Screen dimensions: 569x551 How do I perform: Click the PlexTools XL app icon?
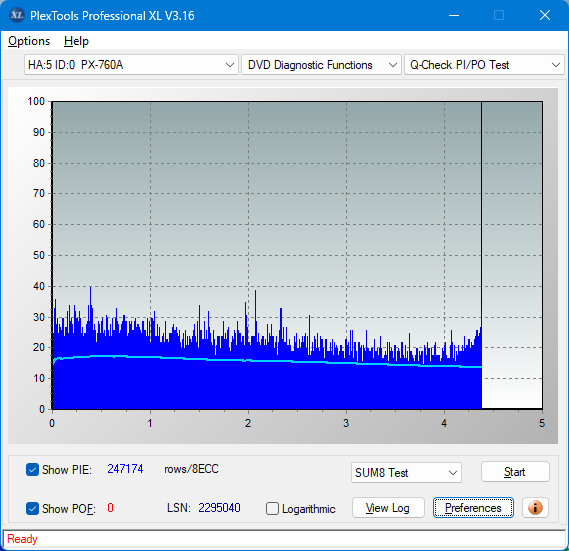[17, 15]
